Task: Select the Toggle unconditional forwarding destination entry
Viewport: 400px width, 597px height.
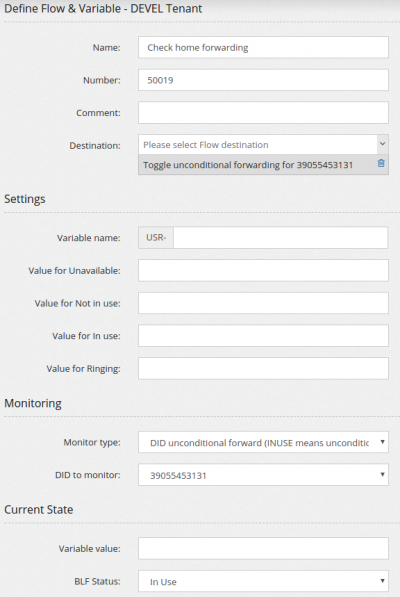Action: tap(248, 165)
